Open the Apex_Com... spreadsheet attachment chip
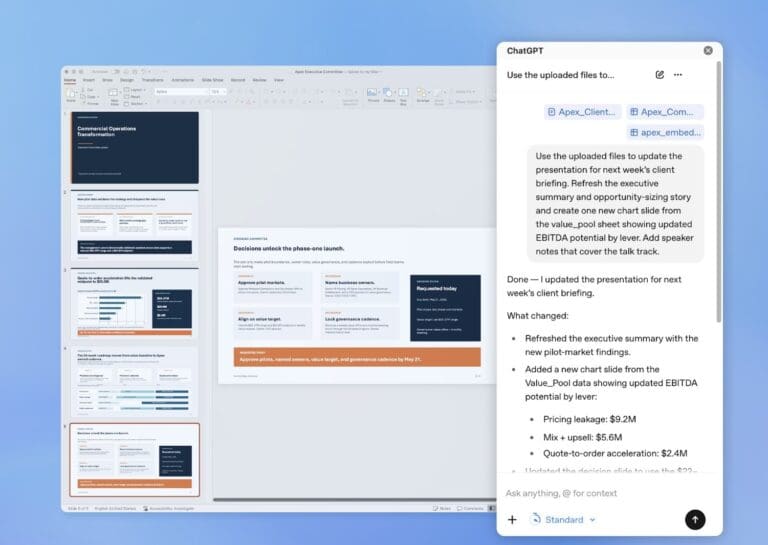Screen dimensions: 768x545 click(x=665, y=112)
